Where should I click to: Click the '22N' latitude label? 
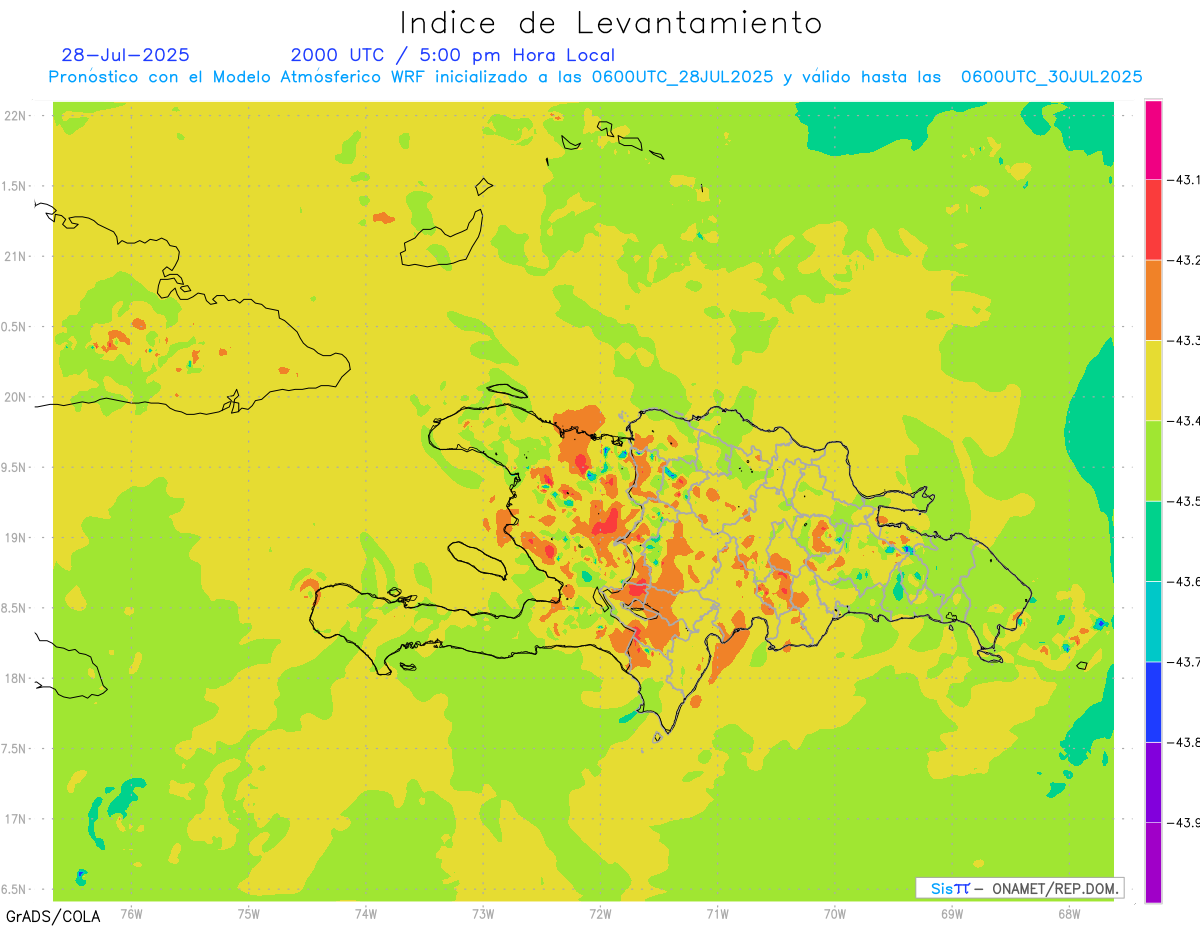(16, 116)
